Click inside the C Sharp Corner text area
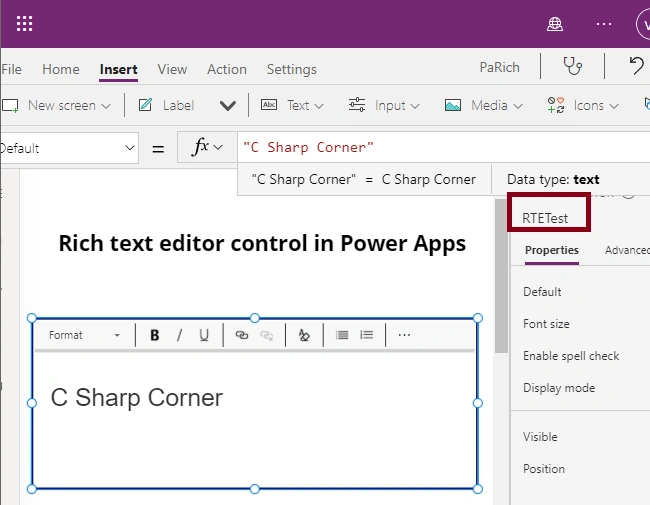 255,421
